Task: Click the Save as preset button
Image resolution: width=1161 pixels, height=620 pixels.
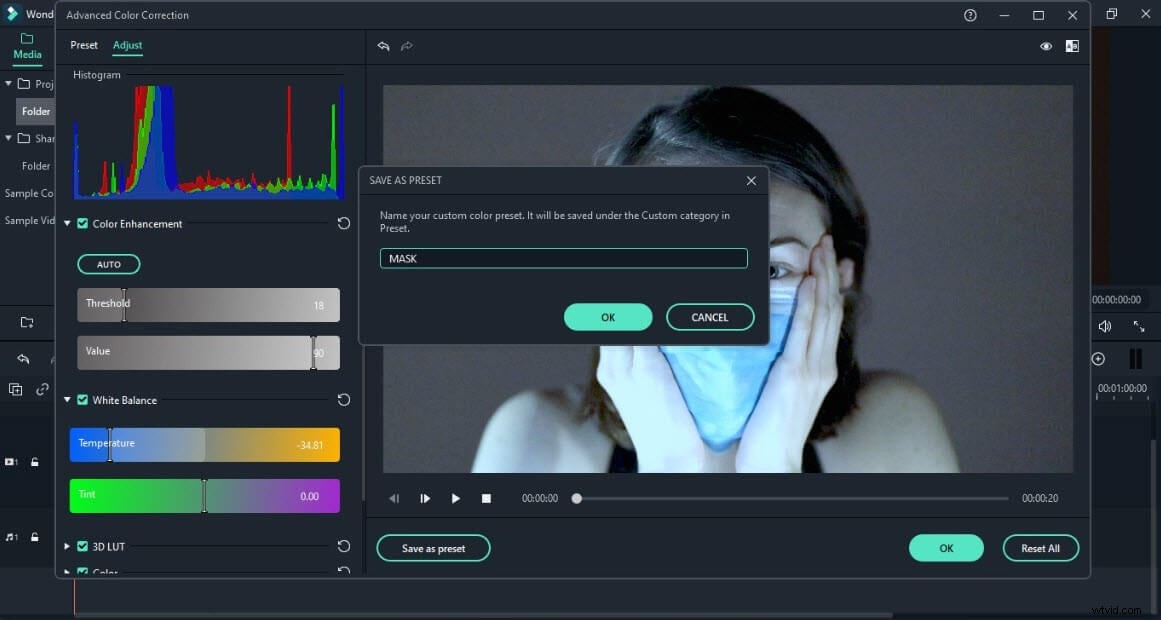Action: coord(433,548)
